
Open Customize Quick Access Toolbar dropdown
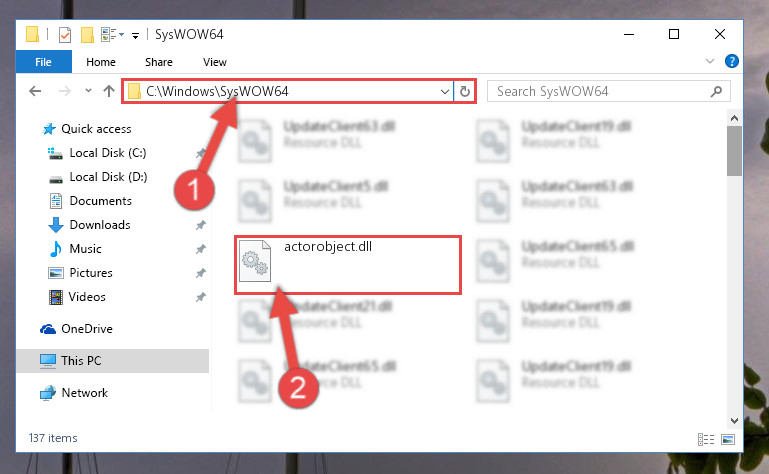135,35
